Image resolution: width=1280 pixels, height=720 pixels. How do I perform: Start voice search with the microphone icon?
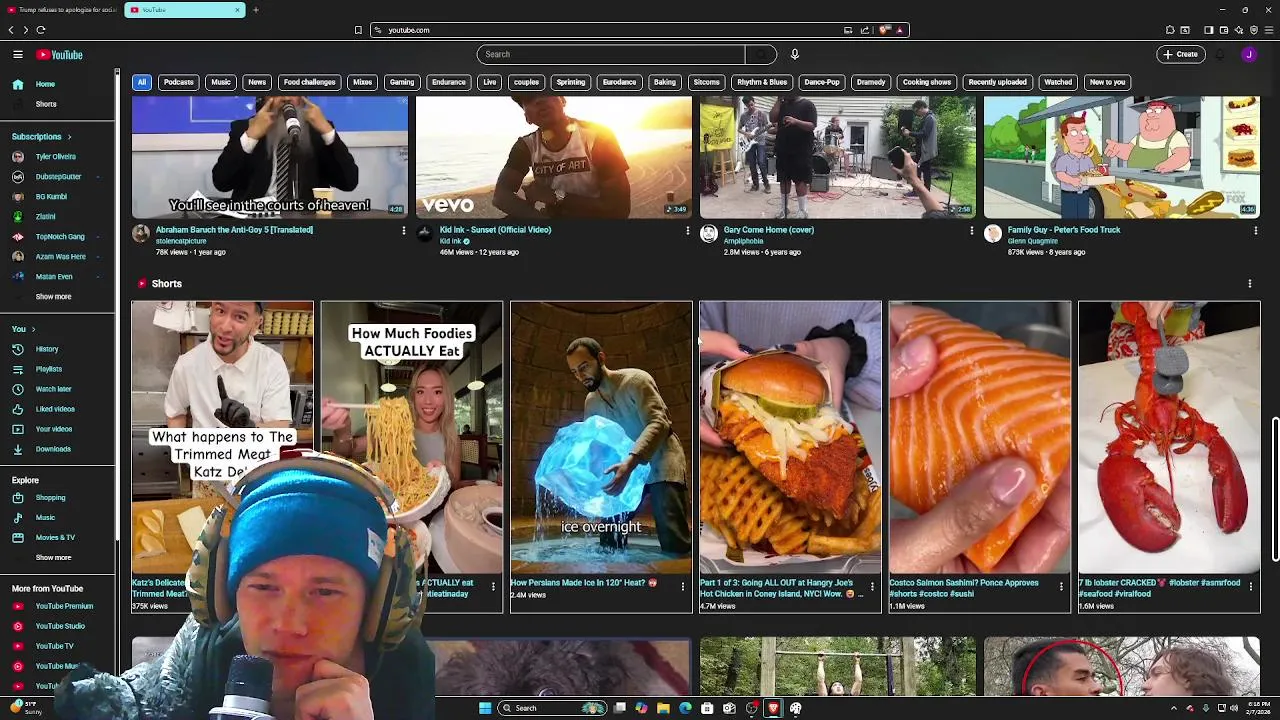795,54
